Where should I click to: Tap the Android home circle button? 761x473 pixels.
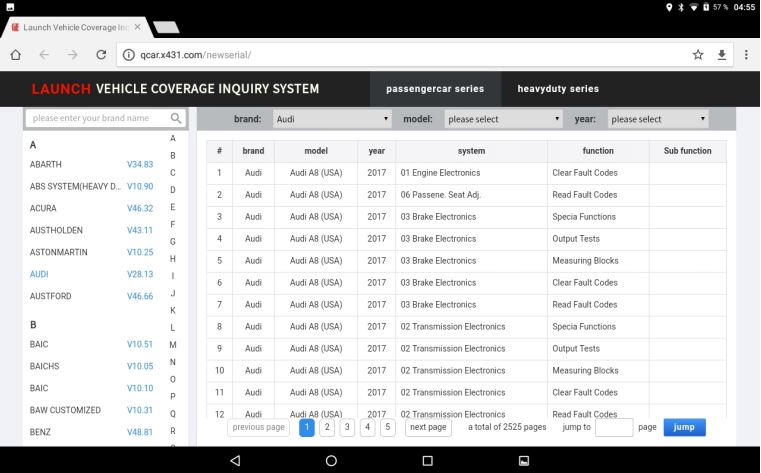331,460
